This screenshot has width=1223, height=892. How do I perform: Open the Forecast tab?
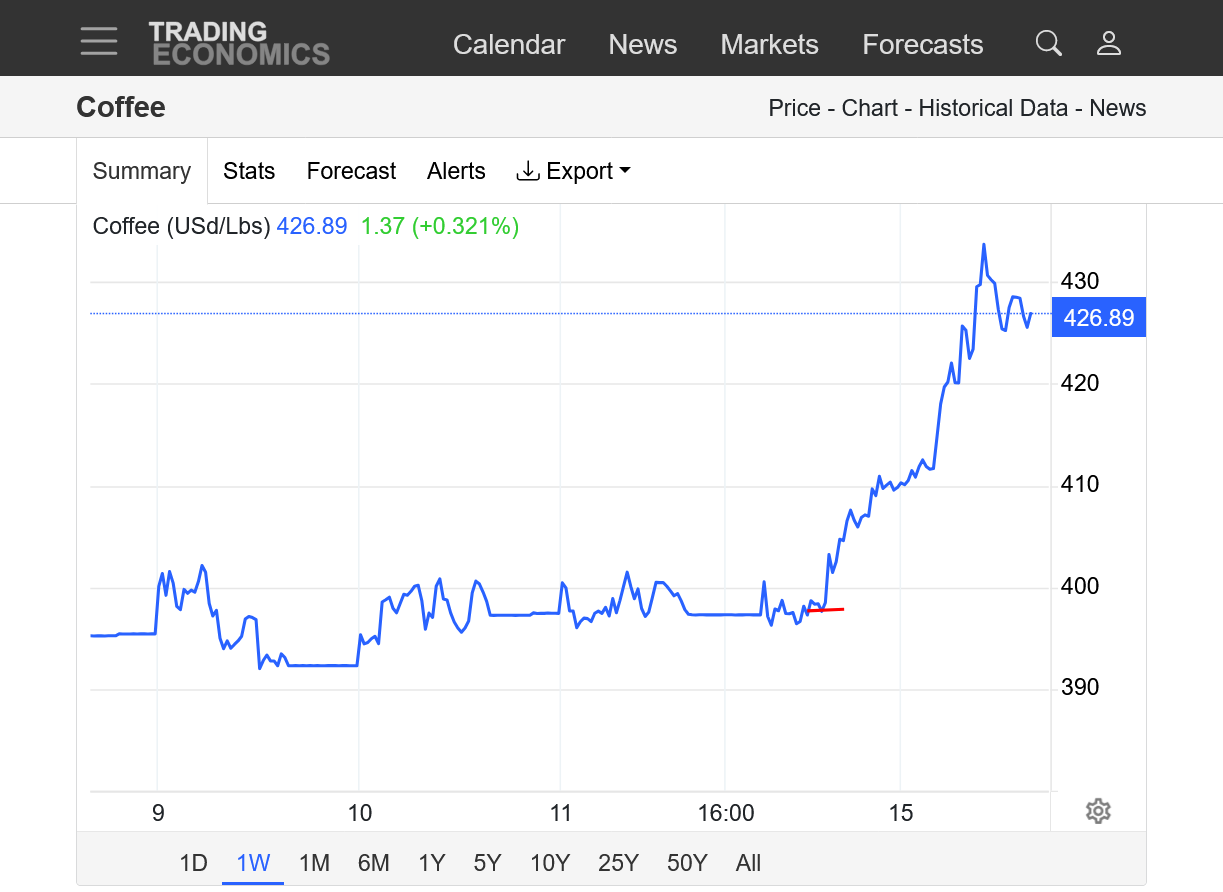(x=351, y=171)
